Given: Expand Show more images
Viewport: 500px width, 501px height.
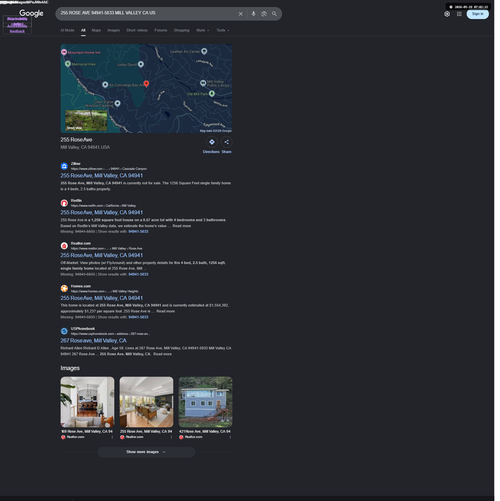Looking at the screenshot, I should (x=146, y=452).
